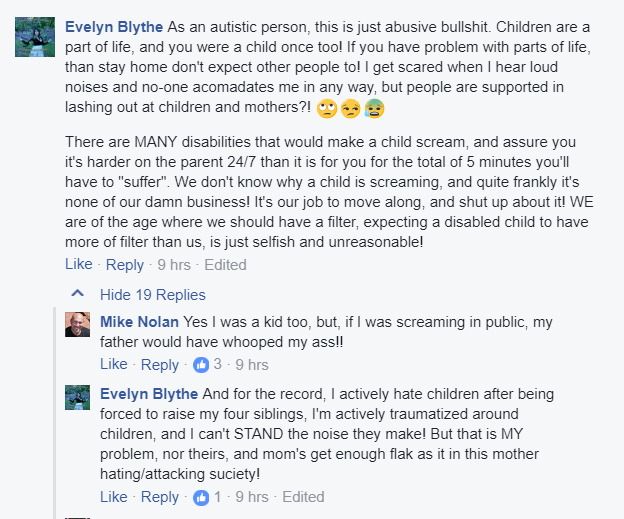Viewport: 624px width, 519px height.
Task: Collapse replies using the upward chevron arrow
Action: (x=78, y=294)
